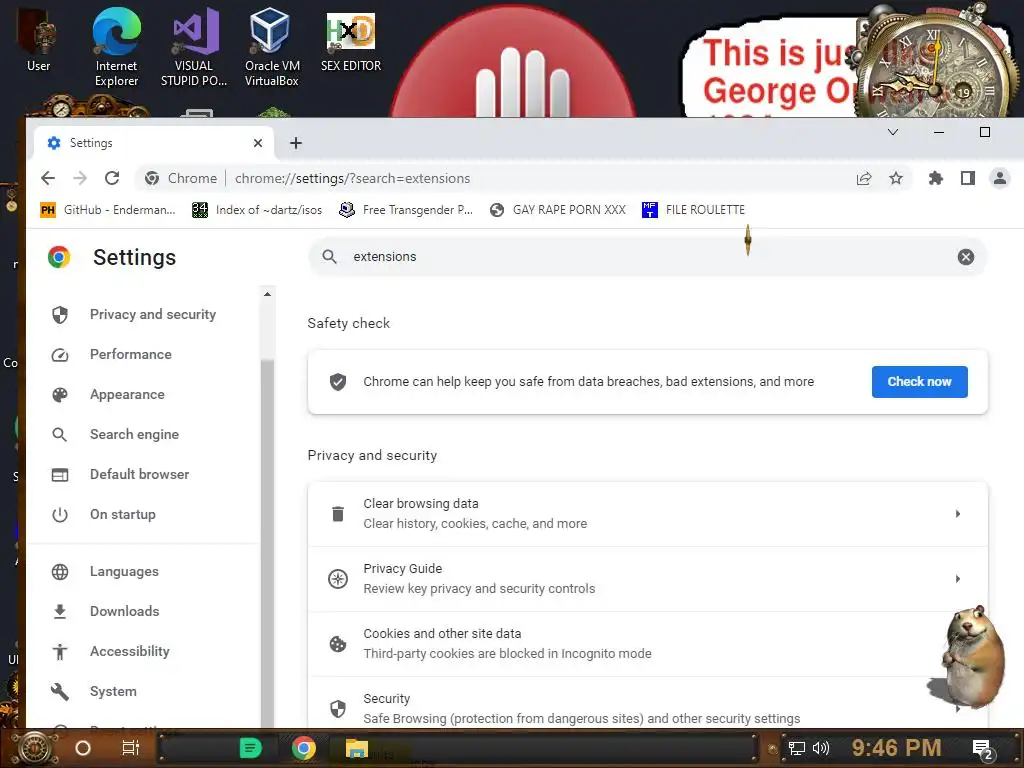Image resolution: width=1024 pixels, height=768 pixels.
Task: Open System settings section
Action: click(113, 691)
